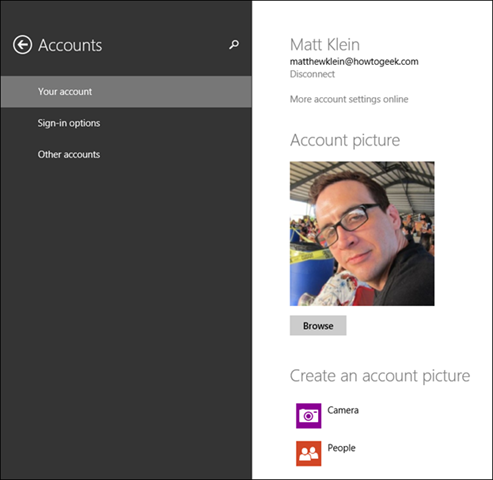The width and height of the screenshot is (493, 480).
Task: Choose the Camera text label
Action: 343,410
